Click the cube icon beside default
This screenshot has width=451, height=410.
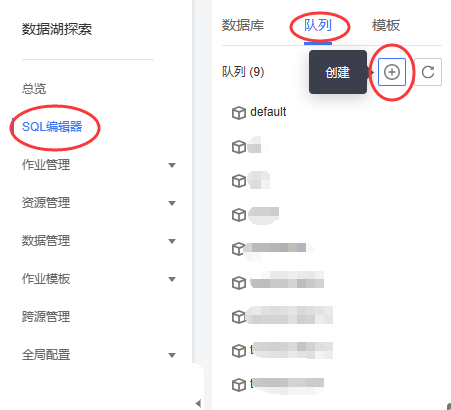[239, 113]
